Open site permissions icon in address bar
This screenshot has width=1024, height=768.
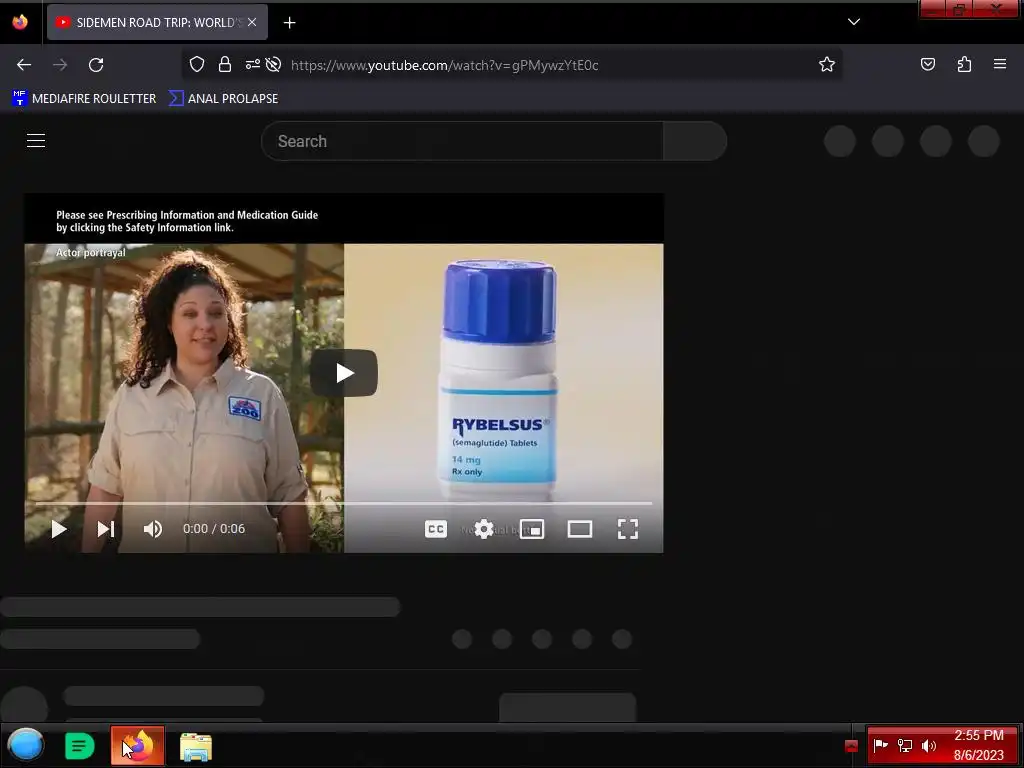(252, 64)
